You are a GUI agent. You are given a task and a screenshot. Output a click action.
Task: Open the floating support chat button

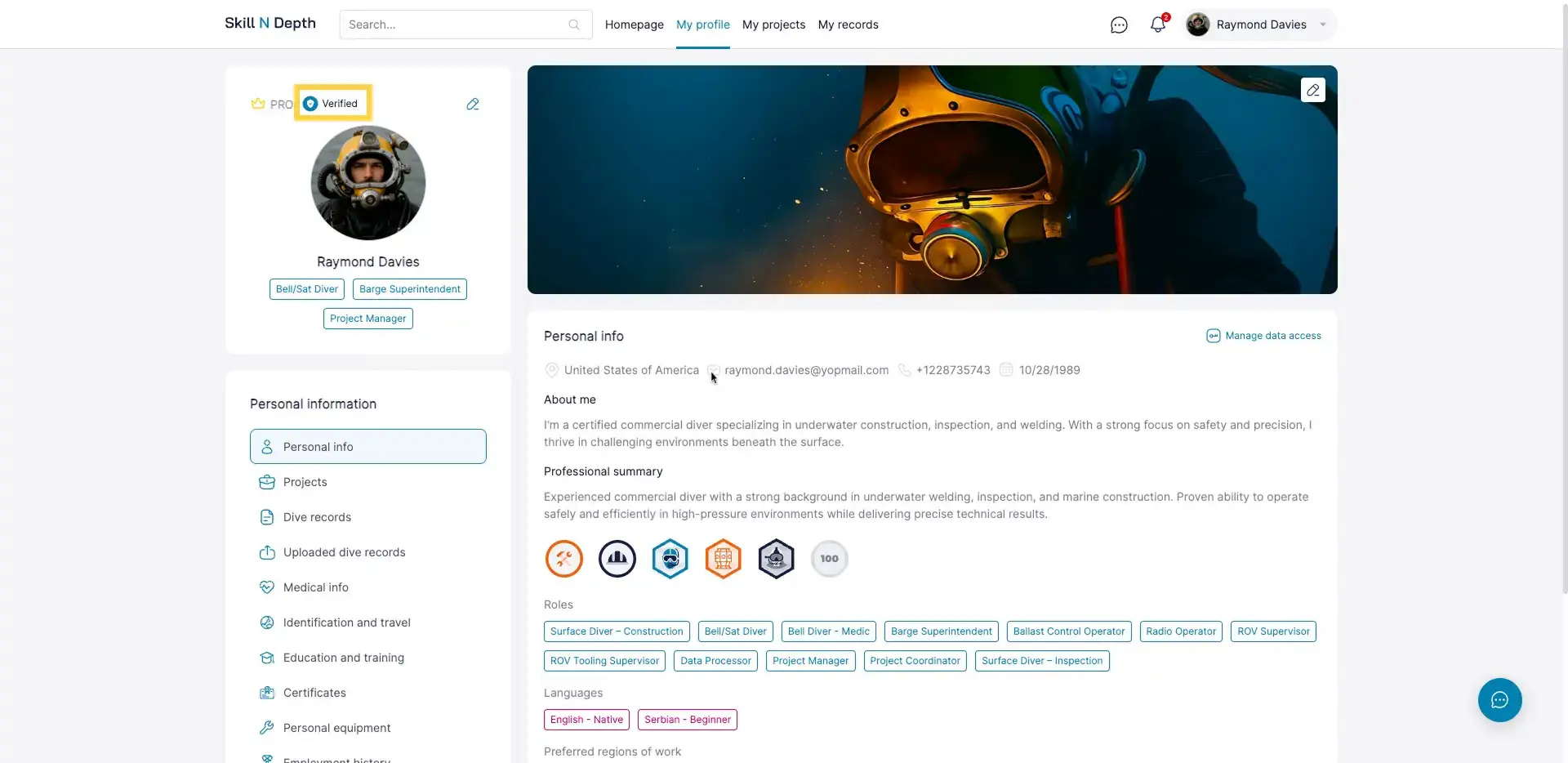pyautogui.click(x=1499, y=700)
